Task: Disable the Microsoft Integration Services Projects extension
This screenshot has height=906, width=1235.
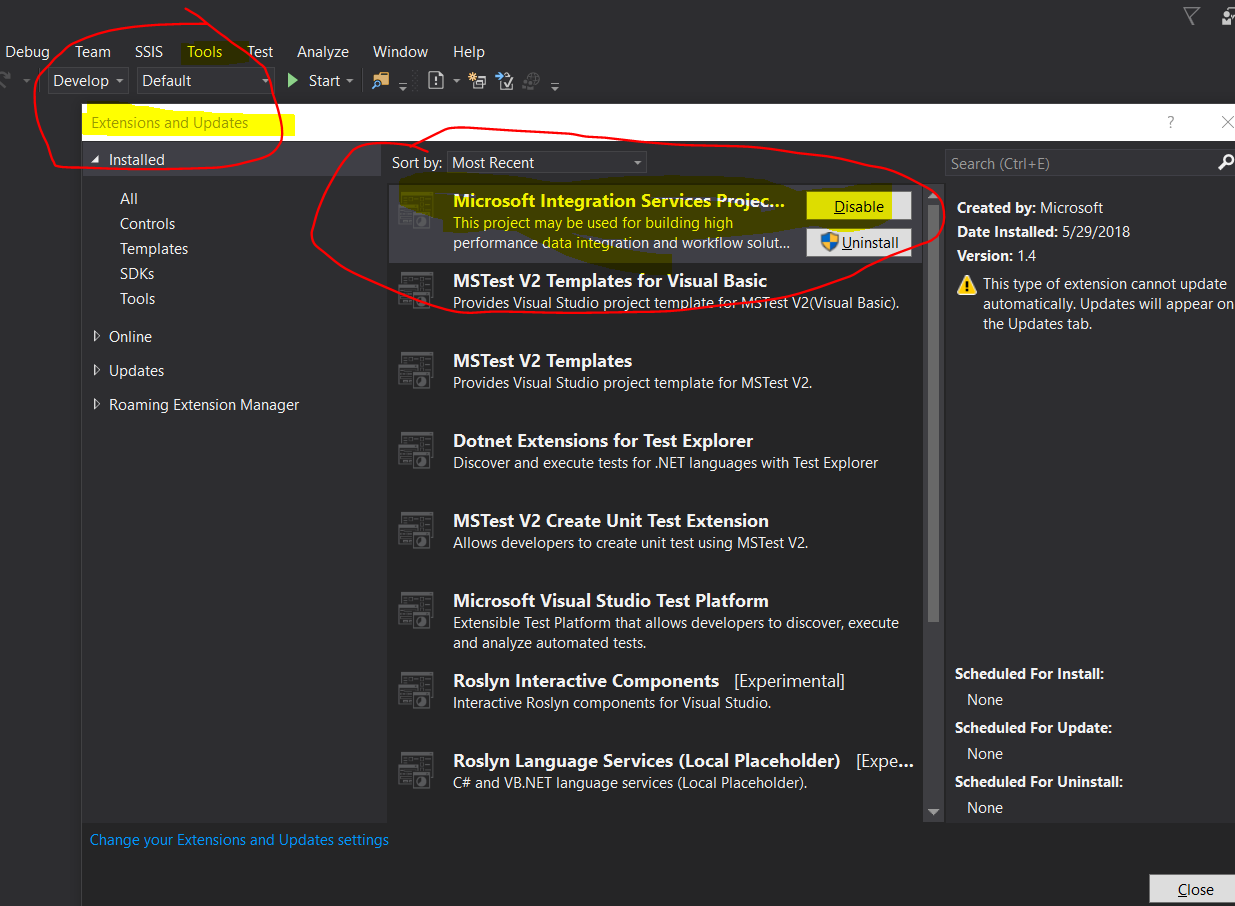Action: click(858, 206)
